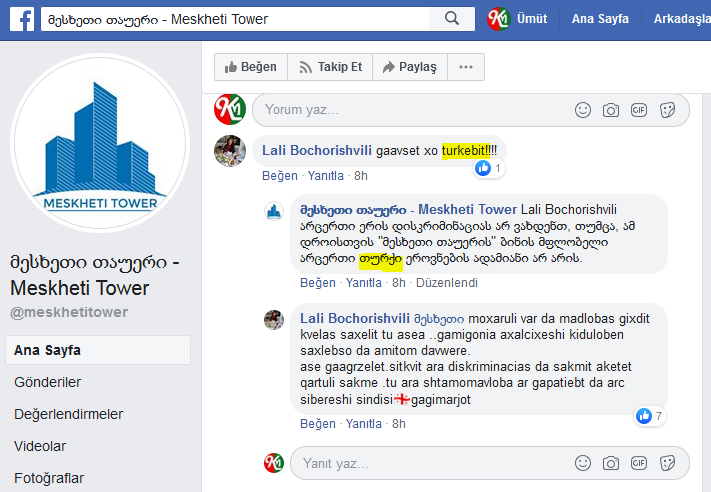Click the Beğen page button
This screenshot has height=492, width=711.
click(251, 67)
